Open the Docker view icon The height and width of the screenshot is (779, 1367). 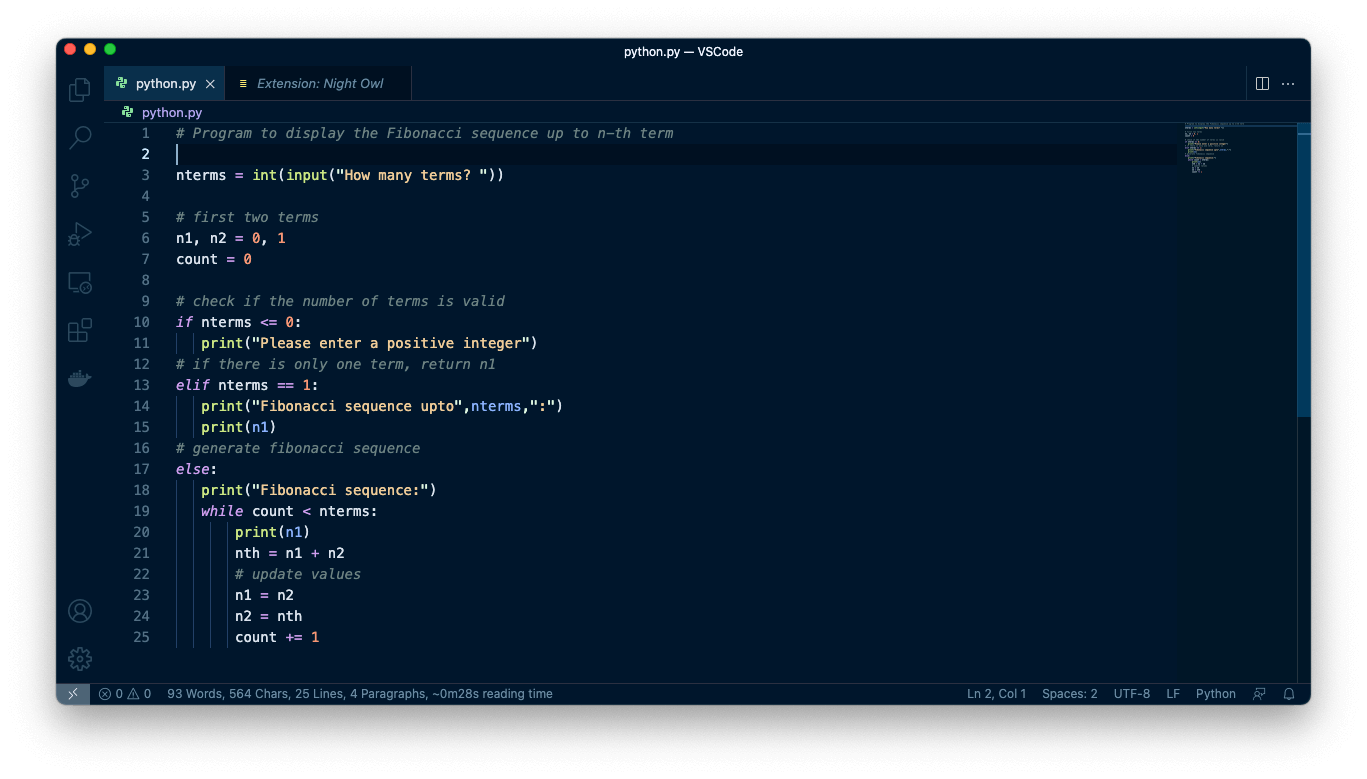coord(80,379)
